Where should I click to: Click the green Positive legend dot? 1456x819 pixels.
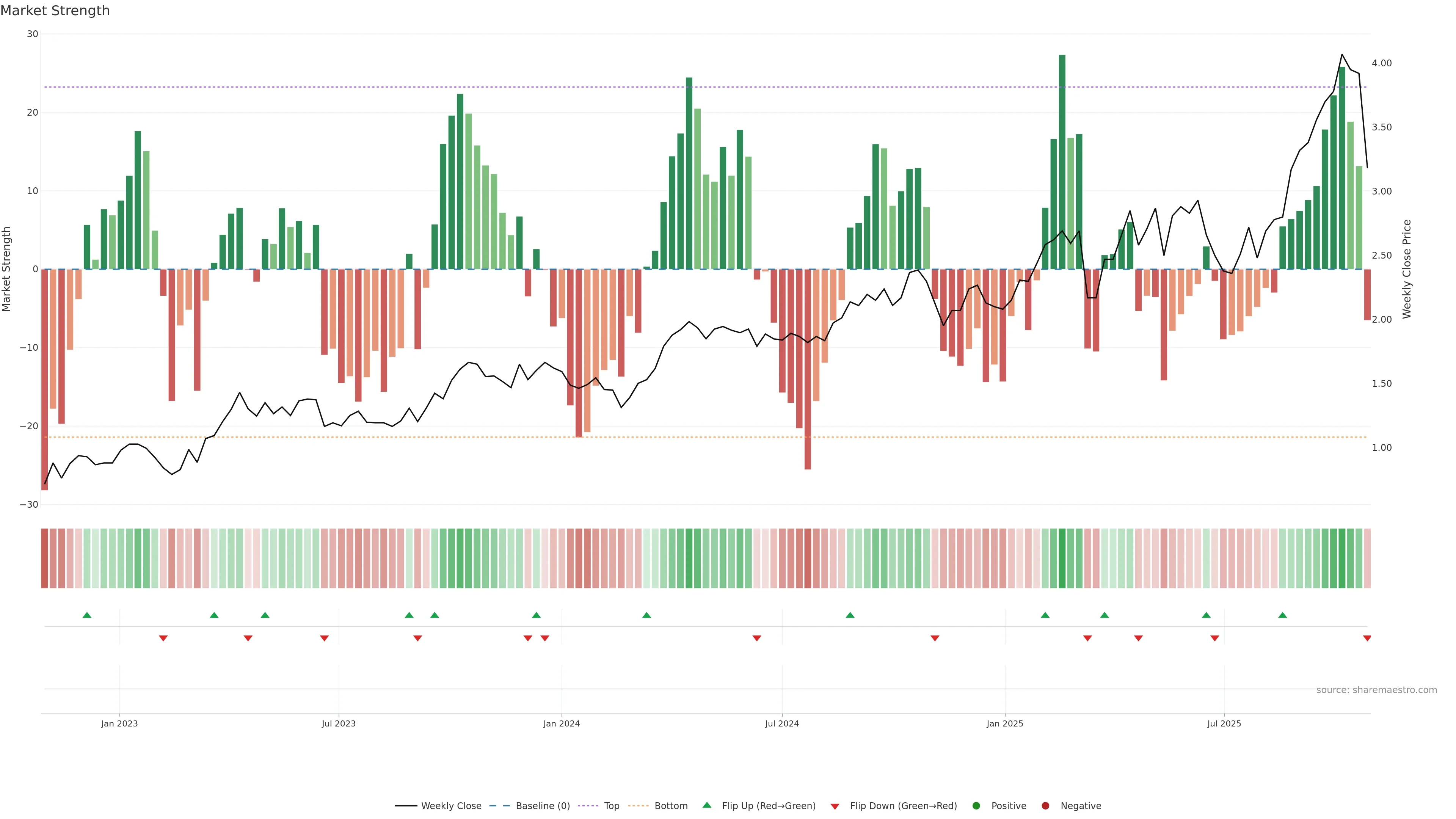pos(976,806)
